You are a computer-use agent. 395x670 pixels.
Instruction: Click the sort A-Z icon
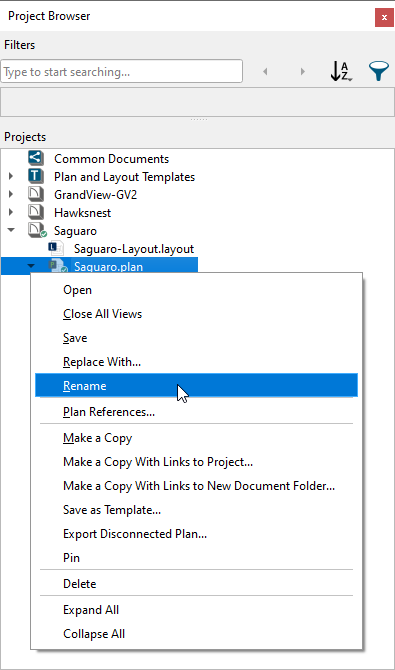coord(341,71)
